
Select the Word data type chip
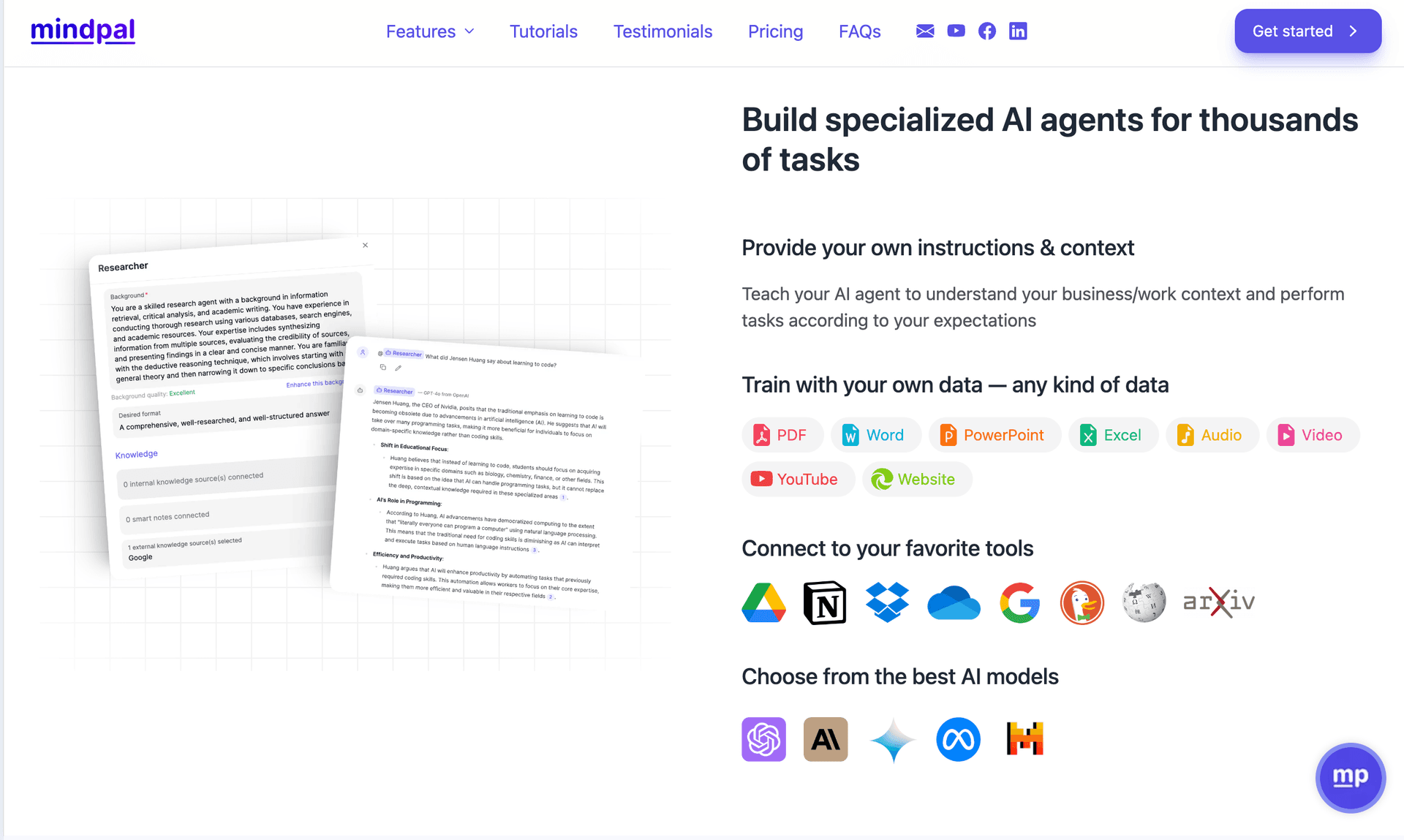click(x=875, y=435)
